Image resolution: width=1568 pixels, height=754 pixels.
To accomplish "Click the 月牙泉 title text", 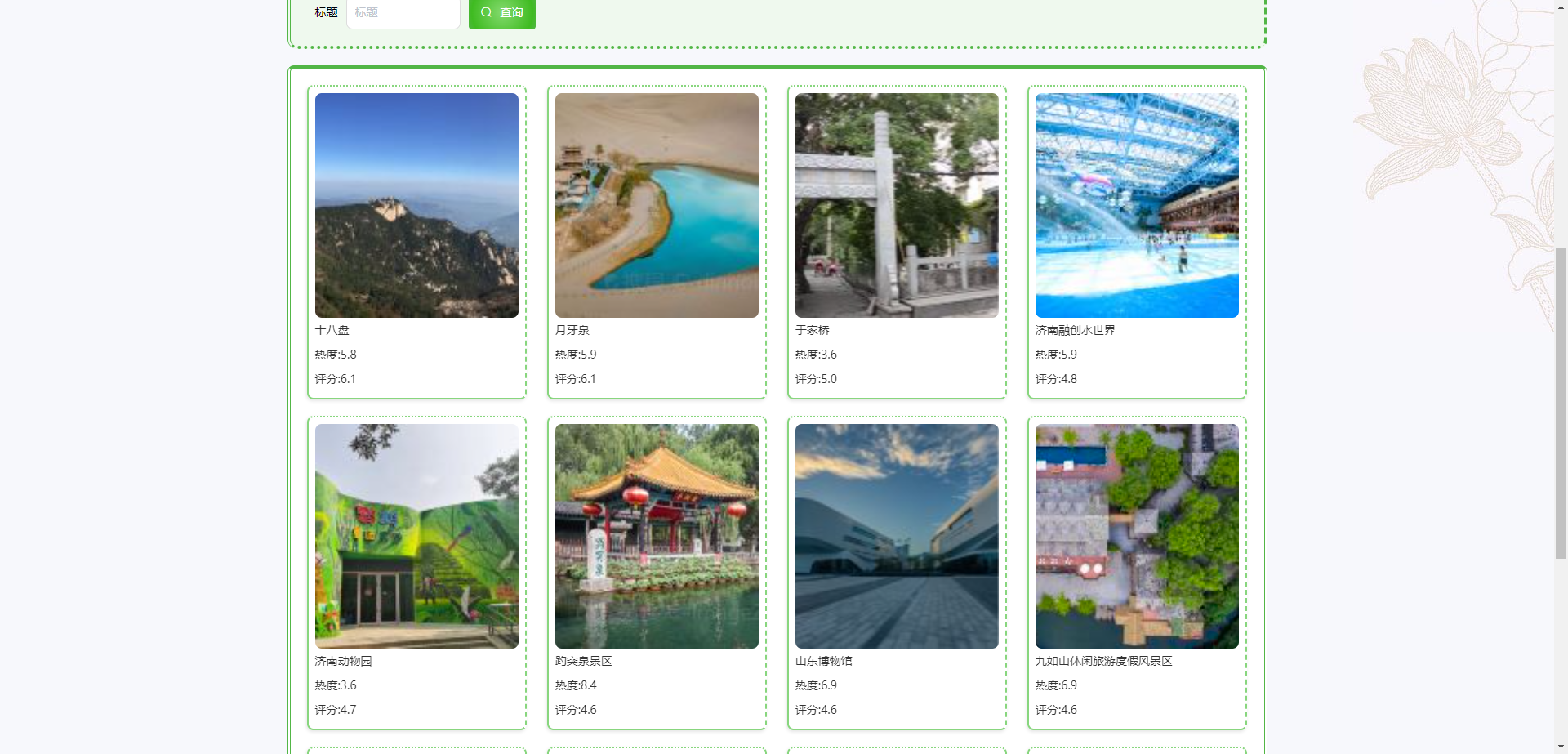I will [572, 330].
